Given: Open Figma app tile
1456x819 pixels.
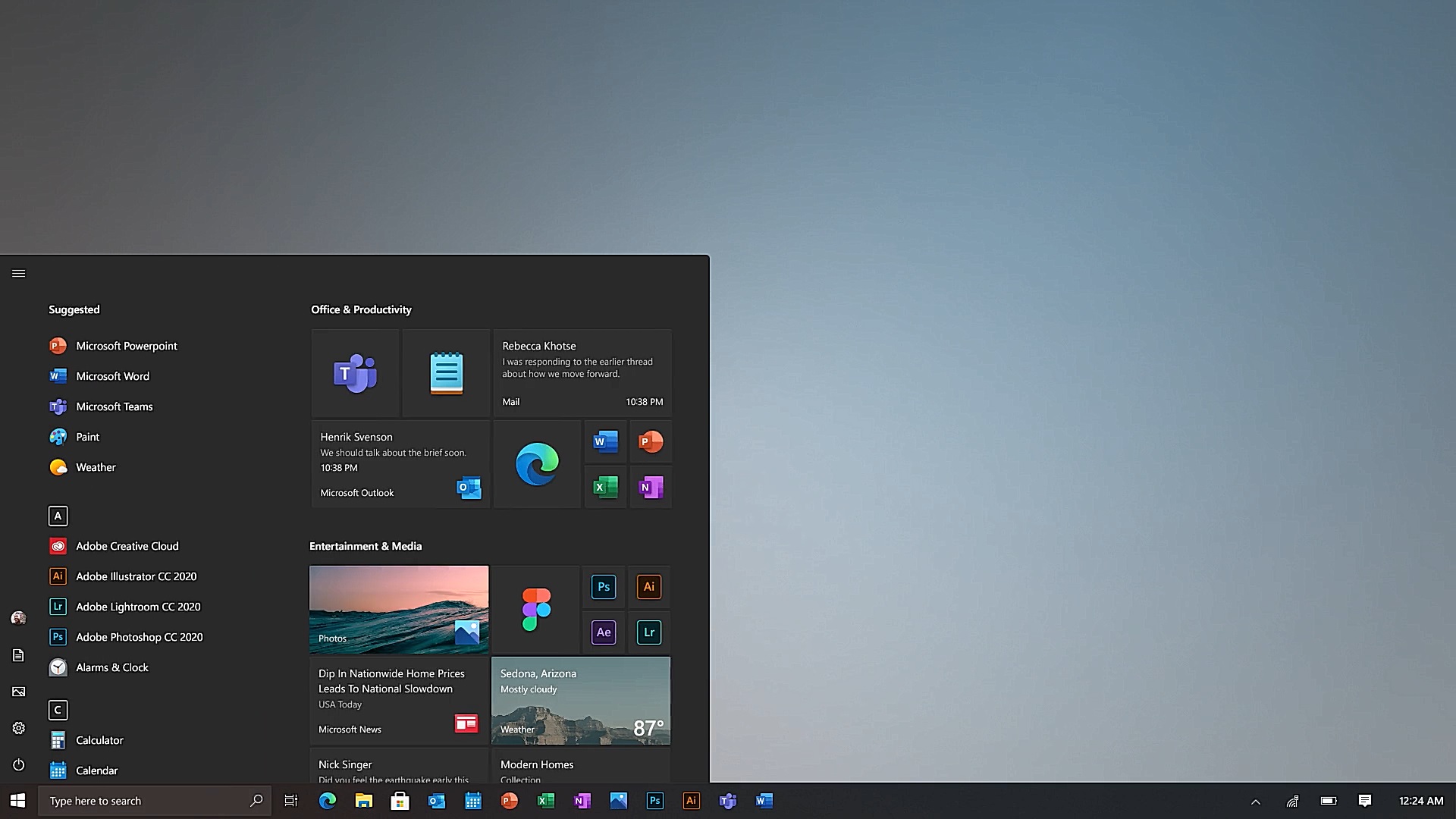Looking at the screenshot, I should pyautogui.click(x=535, y=609).
